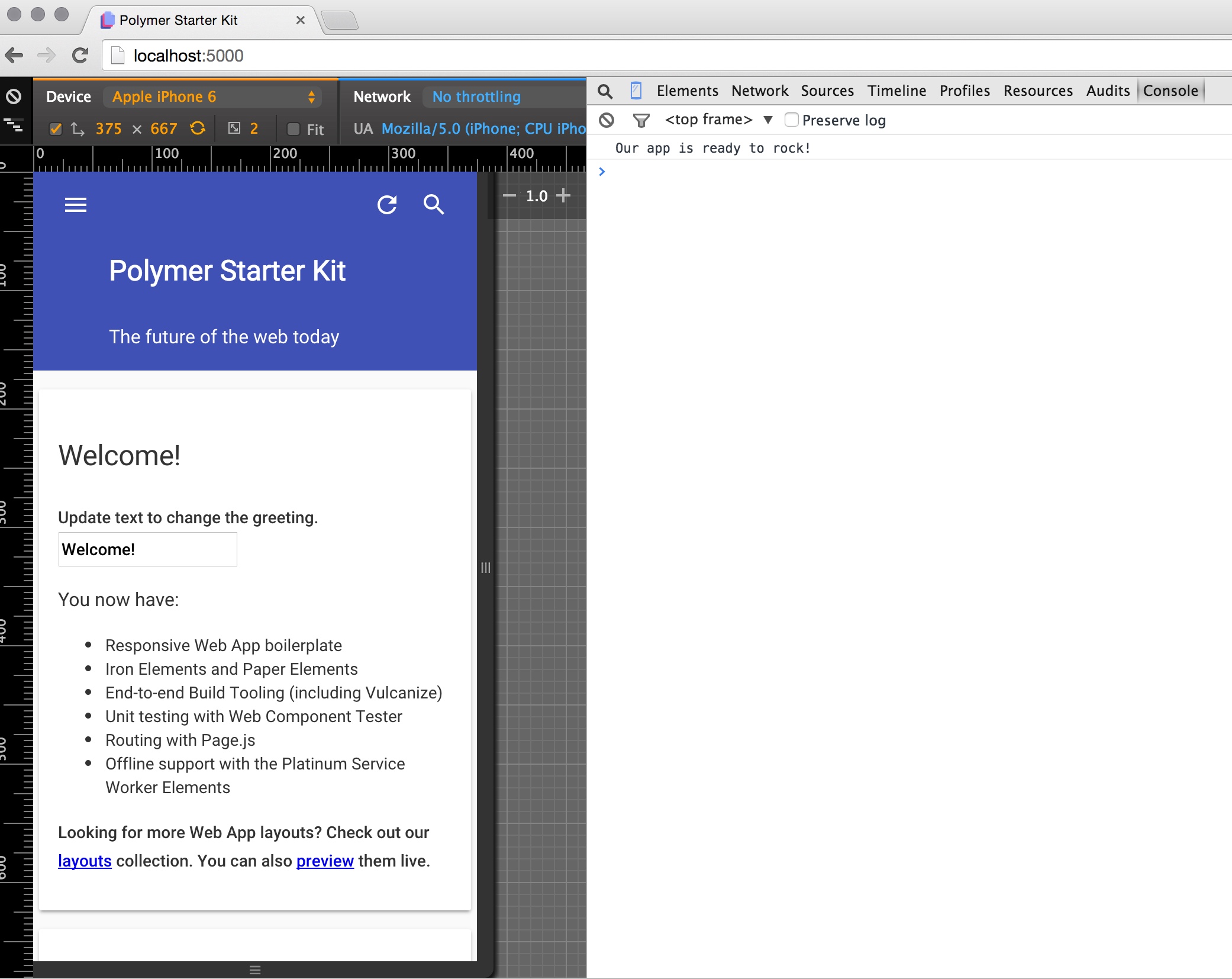1232x979 pixels.
Task: Open the preview link
Action: tap(325, 861)
